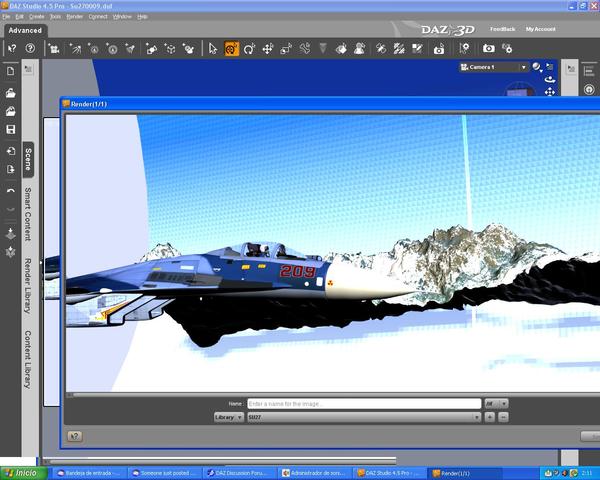600x480 pixels.
Task: Open the image format dropdown beside Name field
Action: tap(496, 403)
